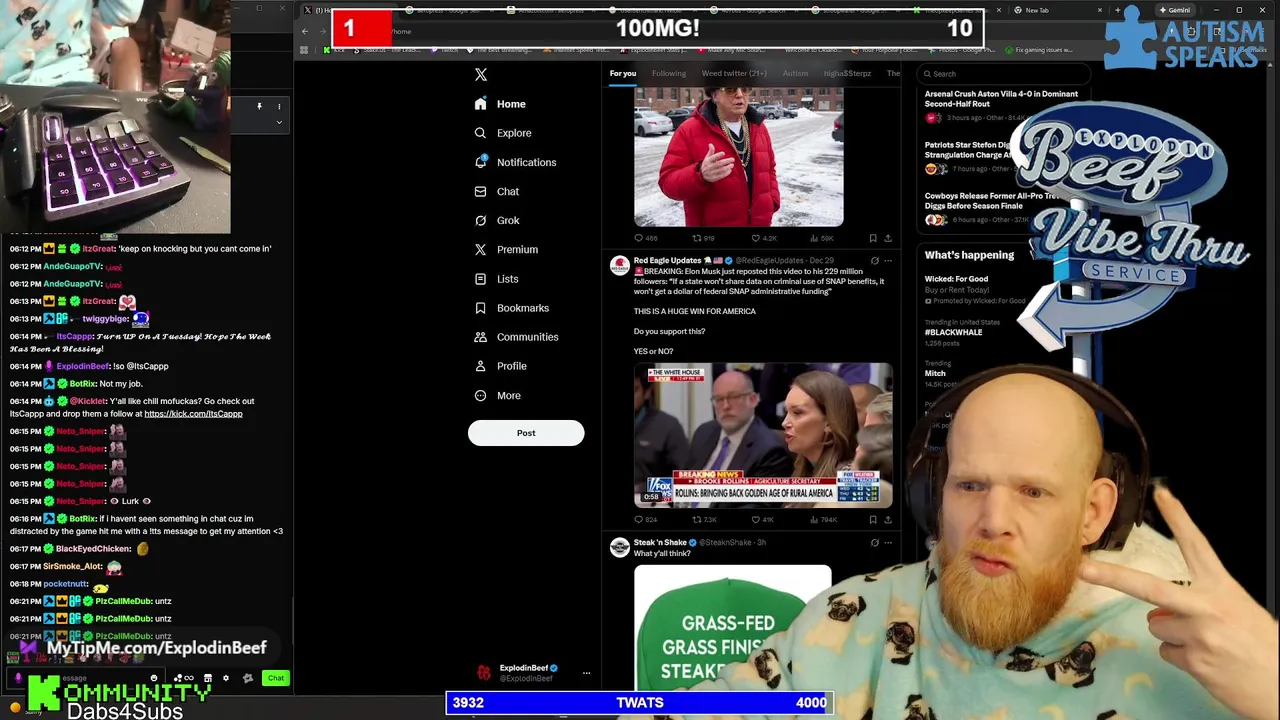
Task: Like the Red Eagle Updates post
Action: coord(756,519)
